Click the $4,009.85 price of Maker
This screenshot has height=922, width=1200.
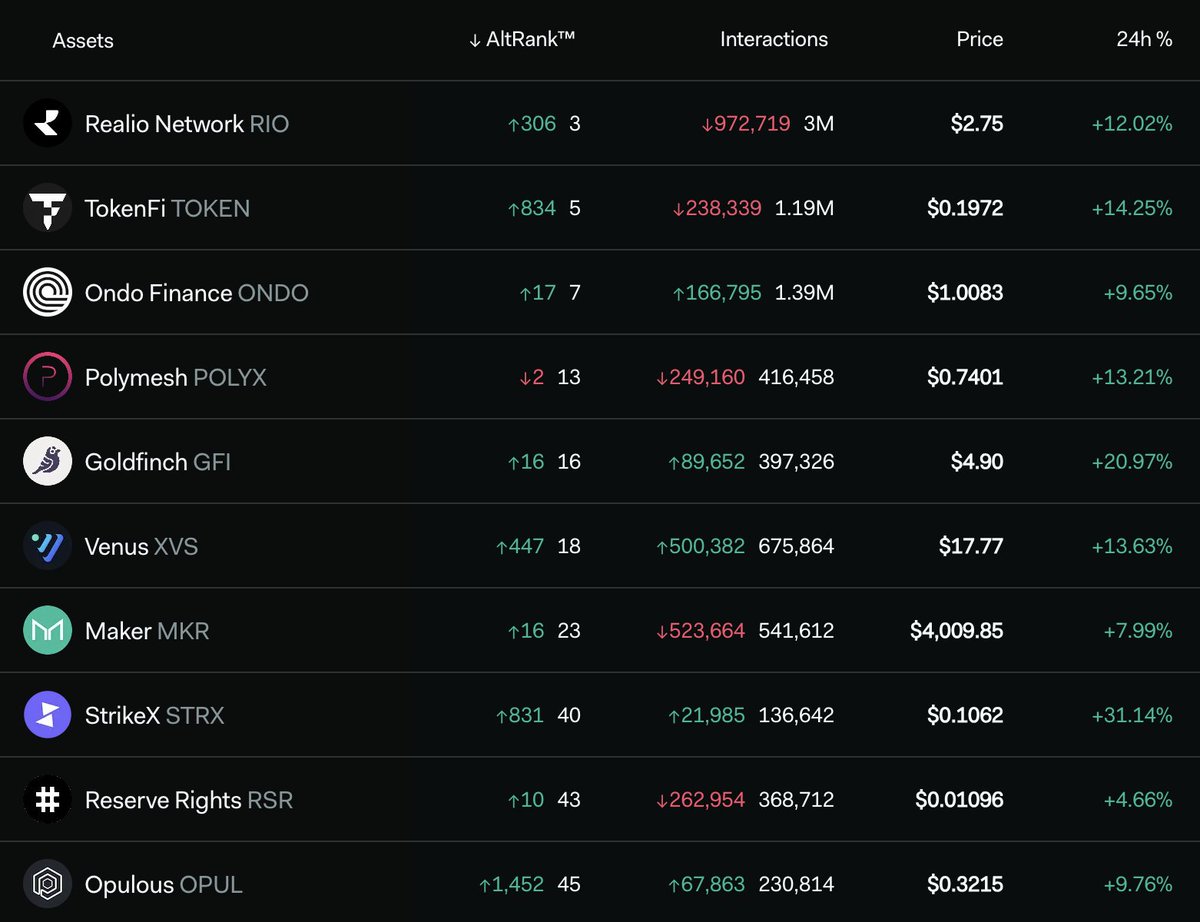(x=957, y=631)
